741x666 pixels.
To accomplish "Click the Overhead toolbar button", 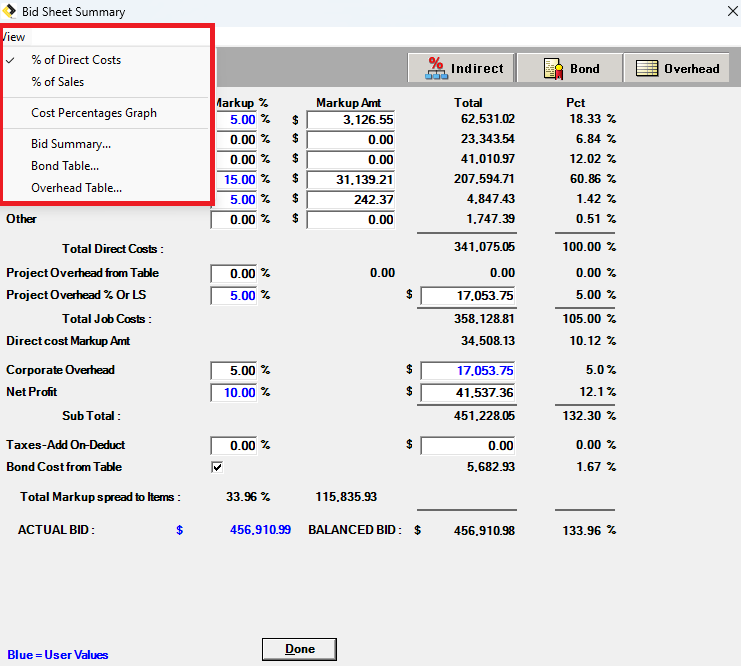I will (677, 68).
